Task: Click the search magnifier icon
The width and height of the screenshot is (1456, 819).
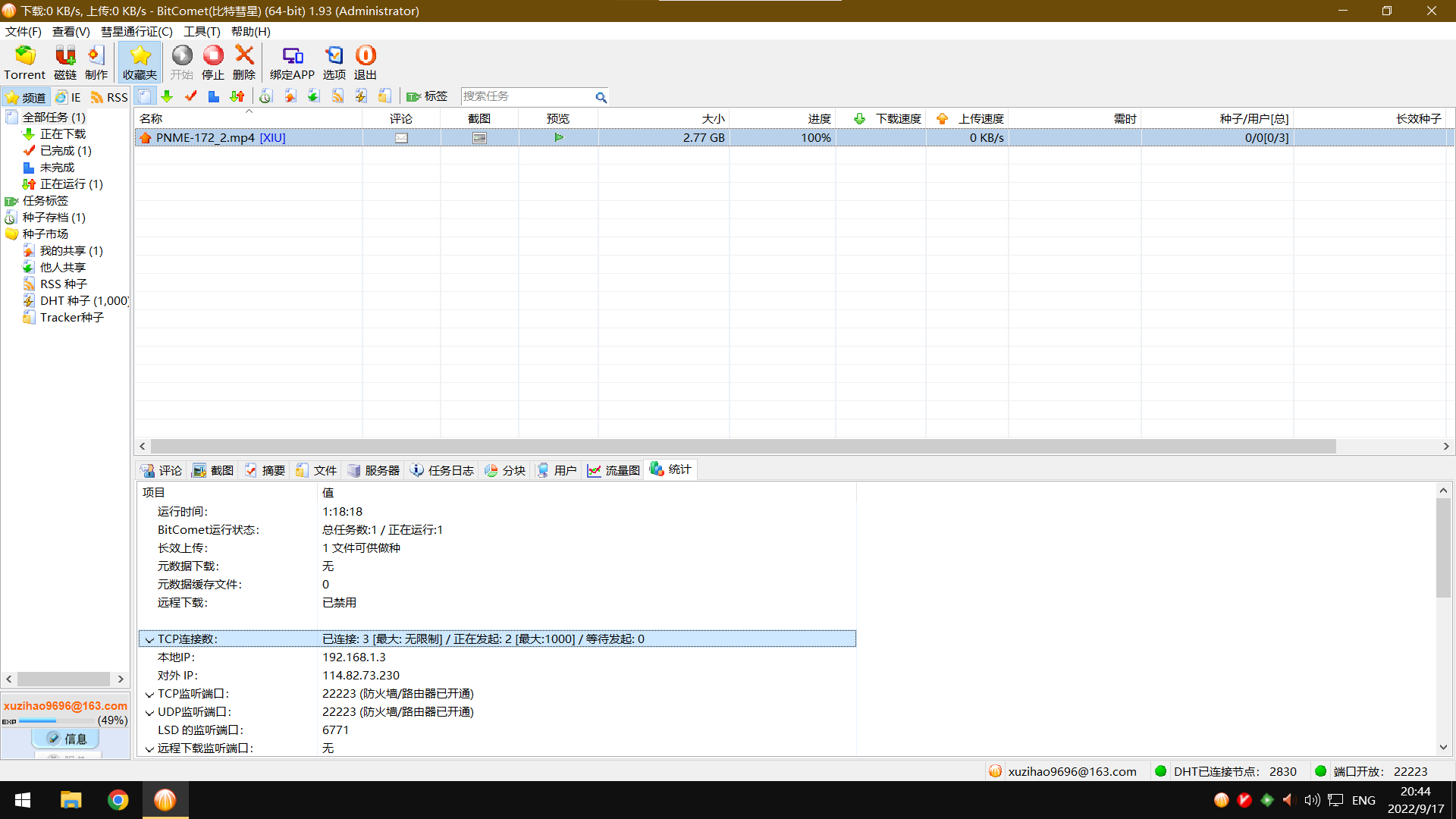Action: pos(601,97)
